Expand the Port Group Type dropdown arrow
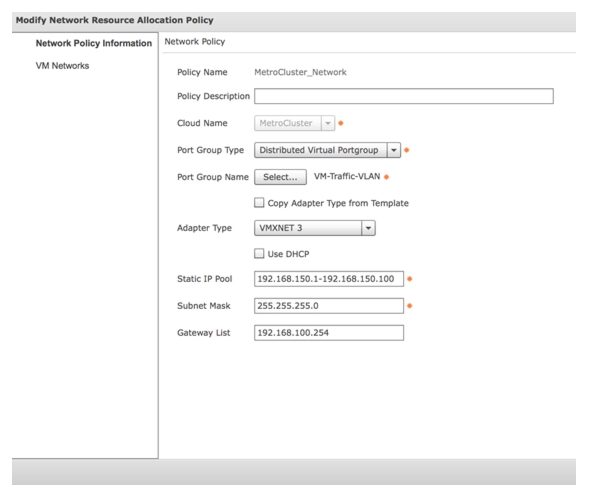 pos(394,150)
